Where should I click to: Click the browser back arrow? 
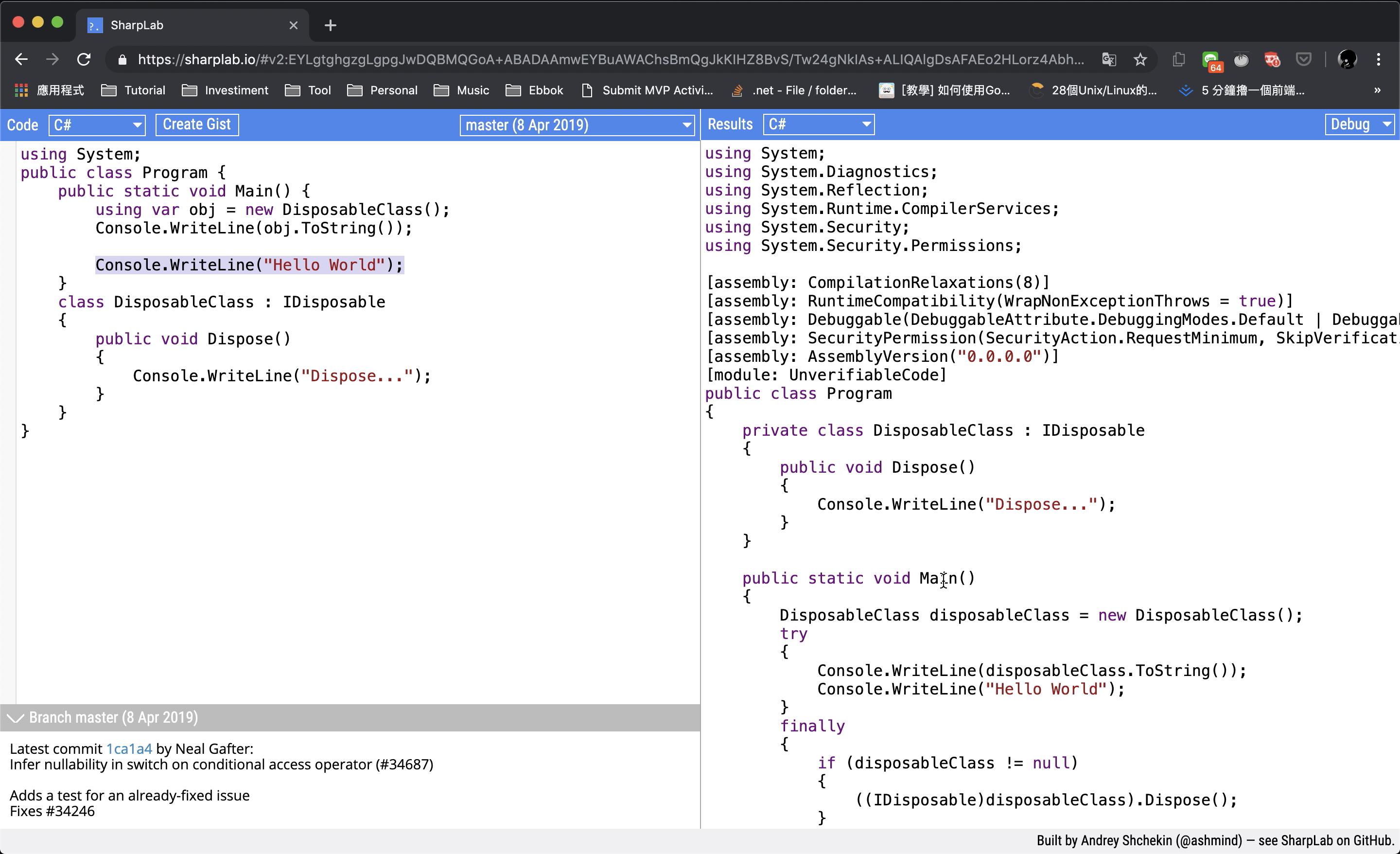coord(21,59)
